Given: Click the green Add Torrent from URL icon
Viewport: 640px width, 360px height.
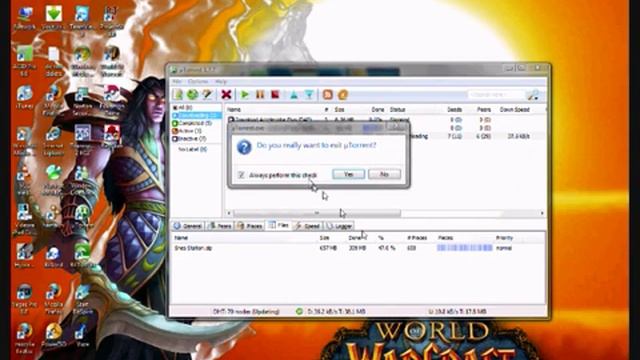Looking at the screenshot, I should pos(193,94).
